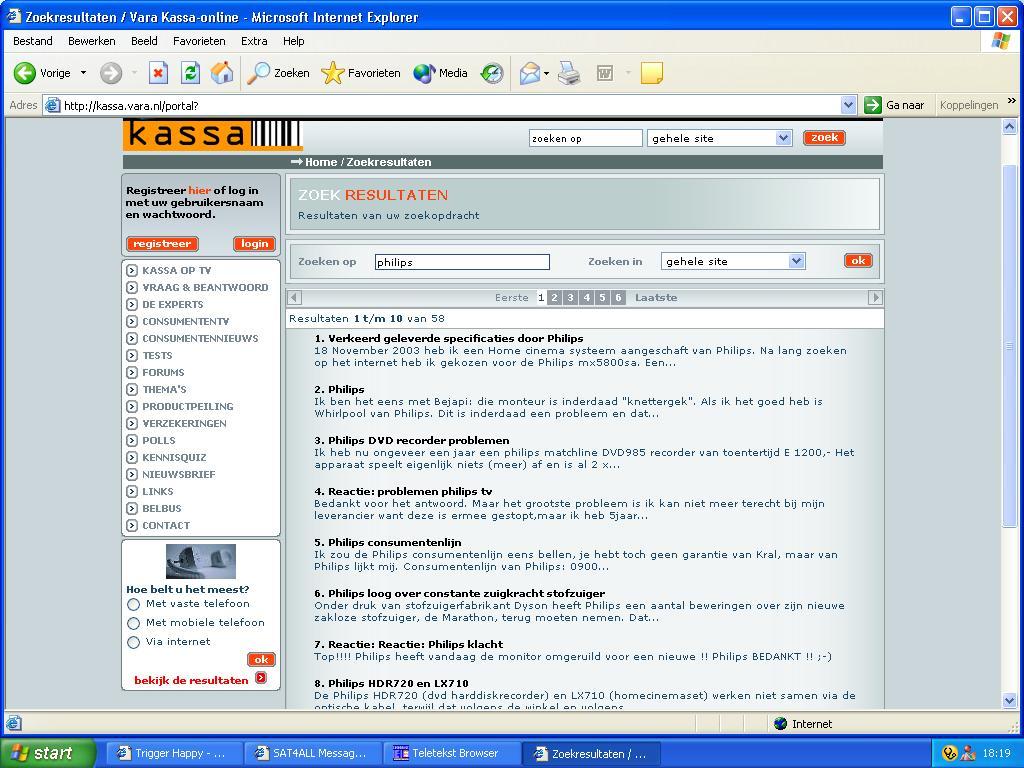Click the Windows flag throbber icon
Image resolution: width=1024 pixels, height=768 pixels.
pyautogui.click(x=1000, y=41)
